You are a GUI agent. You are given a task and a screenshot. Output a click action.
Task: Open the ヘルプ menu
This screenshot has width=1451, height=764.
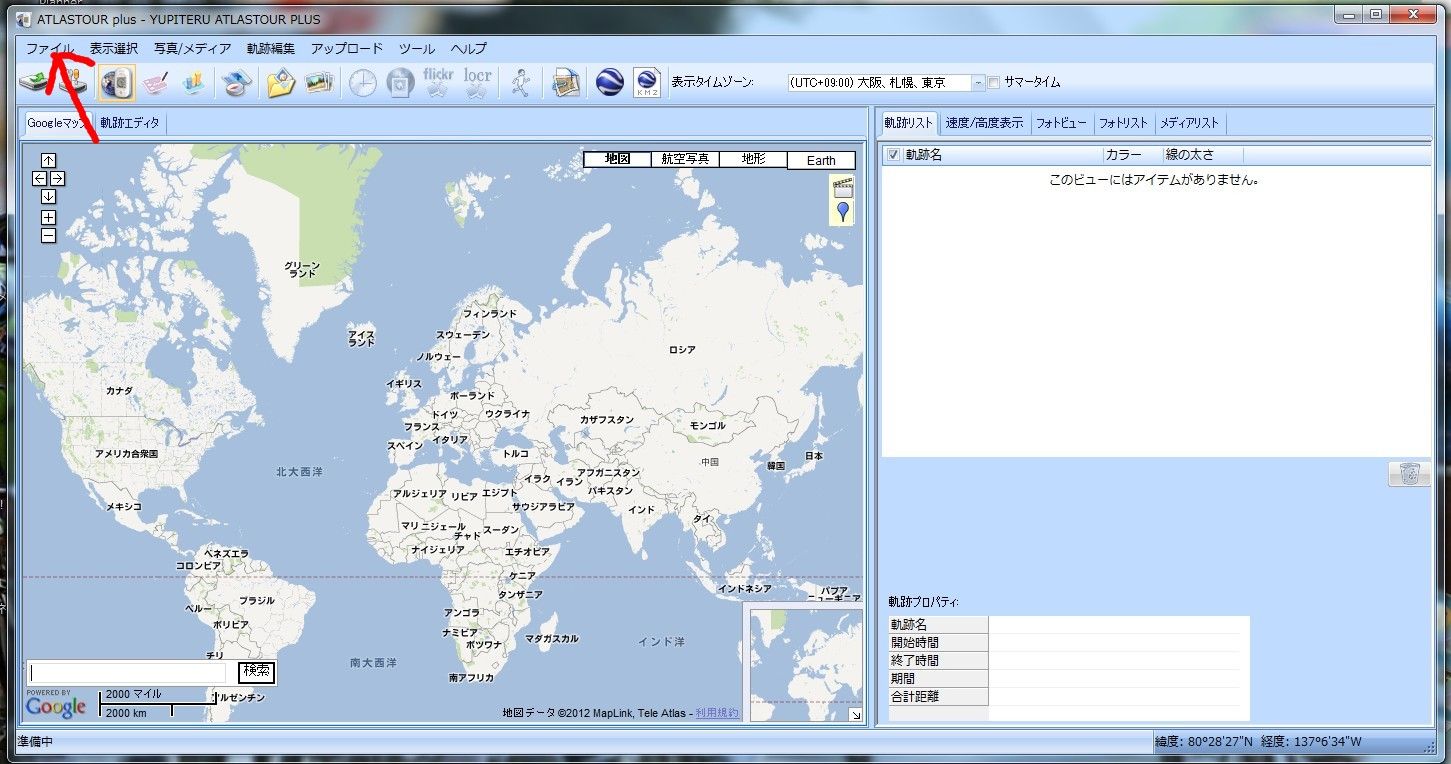[469, 48]
